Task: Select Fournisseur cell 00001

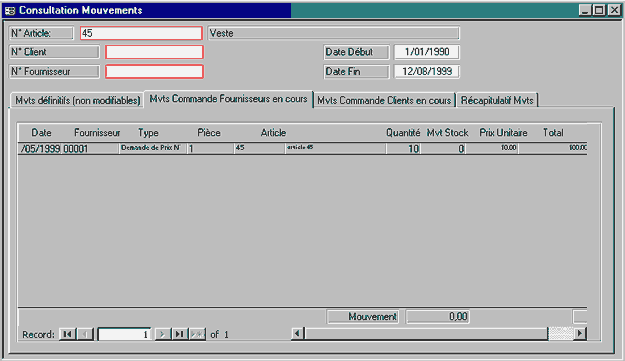Action: tap(90, 149)
